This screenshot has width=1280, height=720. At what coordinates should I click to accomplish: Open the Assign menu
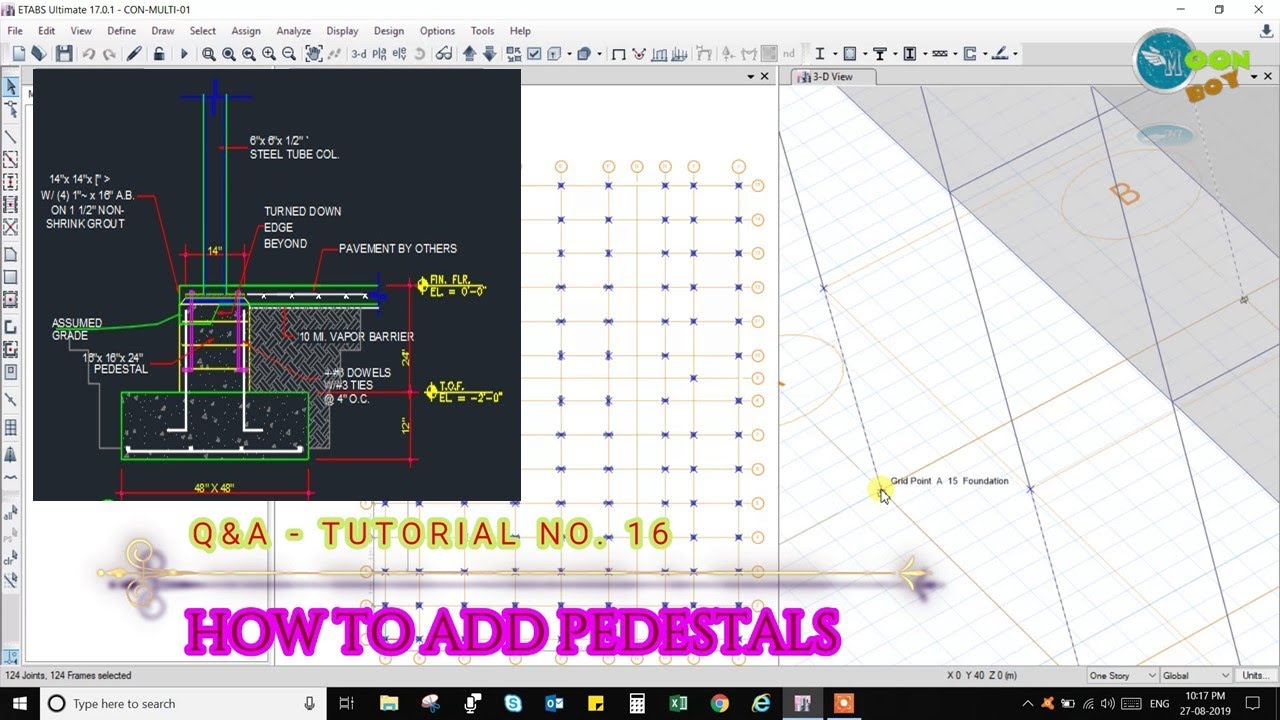pyautogui.click(x=246, y=31)
